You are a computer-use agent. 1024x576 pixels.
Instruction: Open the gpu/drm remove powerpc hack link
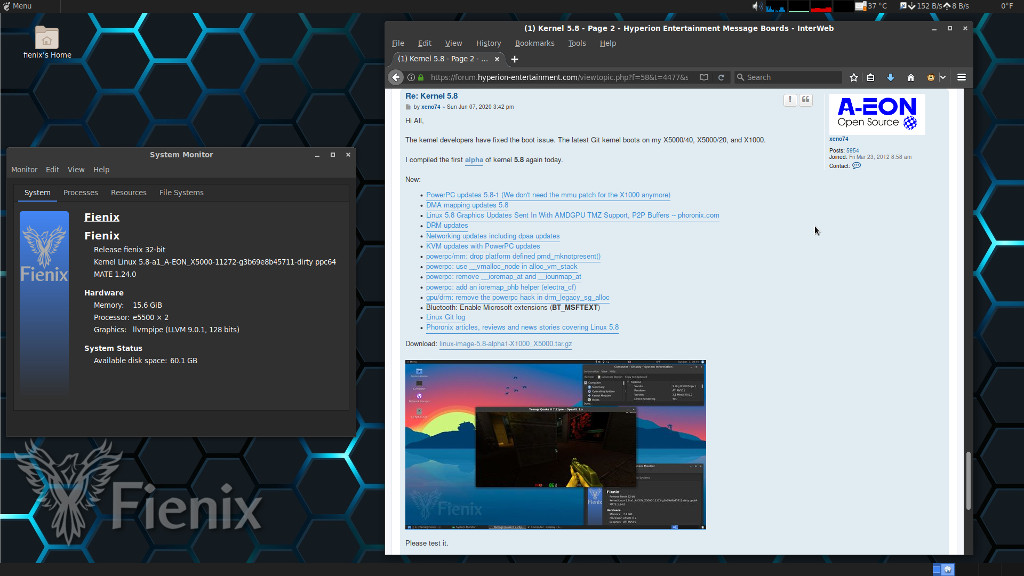coord(517,297)
